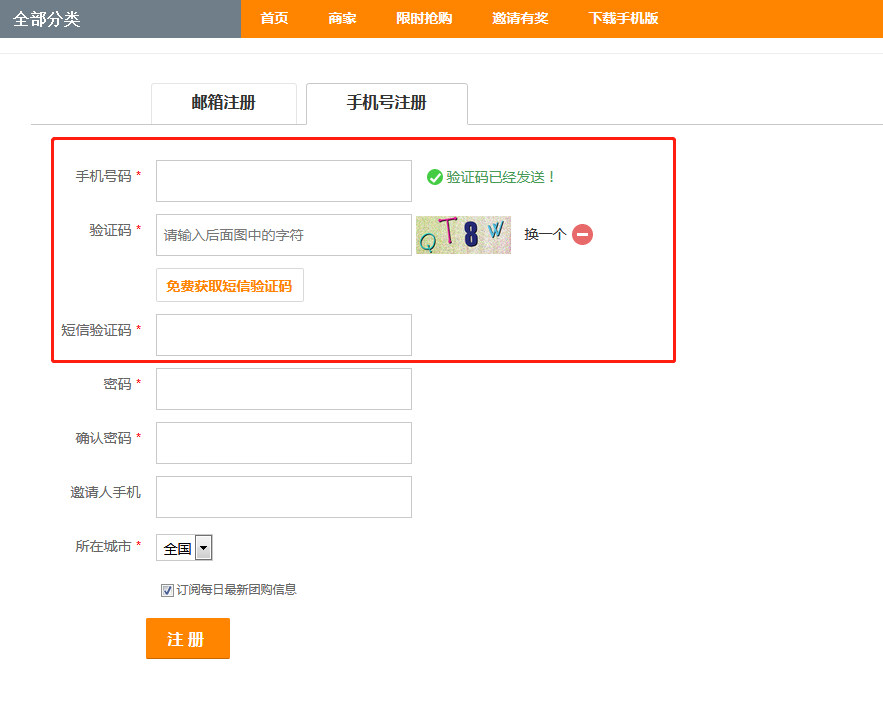Viewport: 883px width, 719px height.
Task: Click the 确认密码 input field
Action: pos(284,443)
